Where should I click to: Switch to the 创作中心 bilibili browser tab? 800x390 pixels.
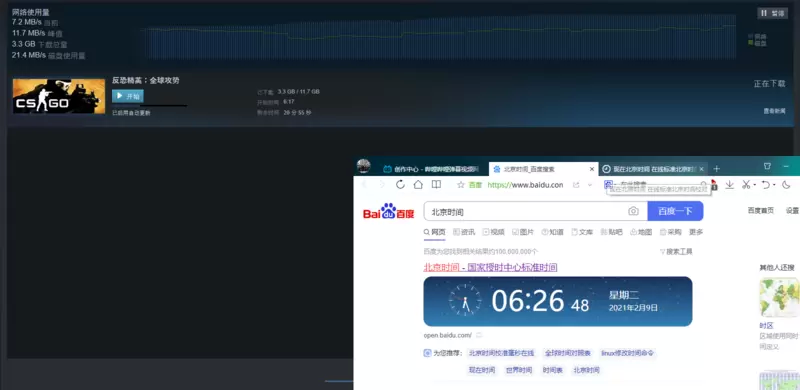point(431,169)
